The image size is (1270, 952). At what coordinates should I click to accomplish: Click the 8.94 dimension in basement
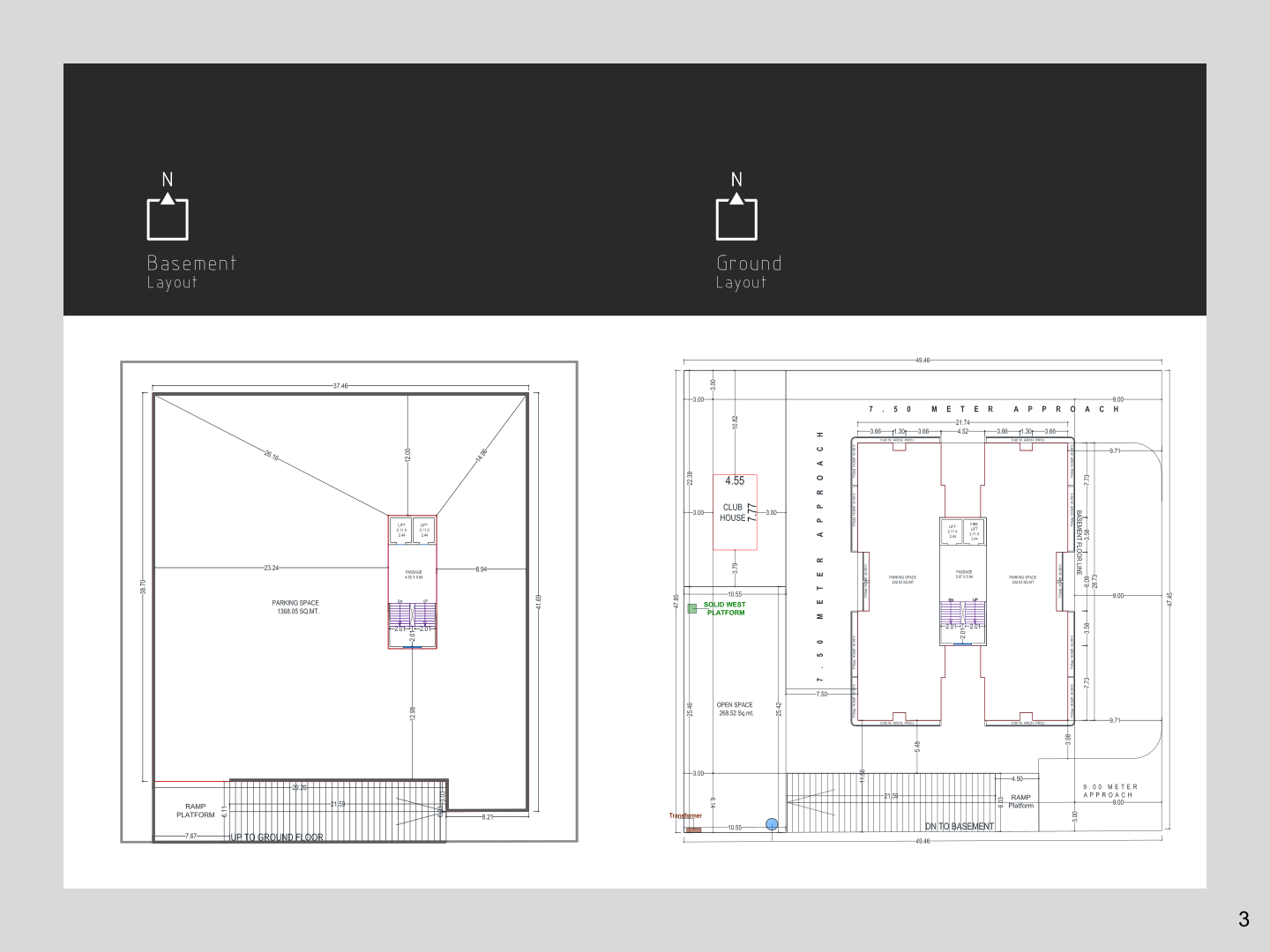tap(481, 569)
